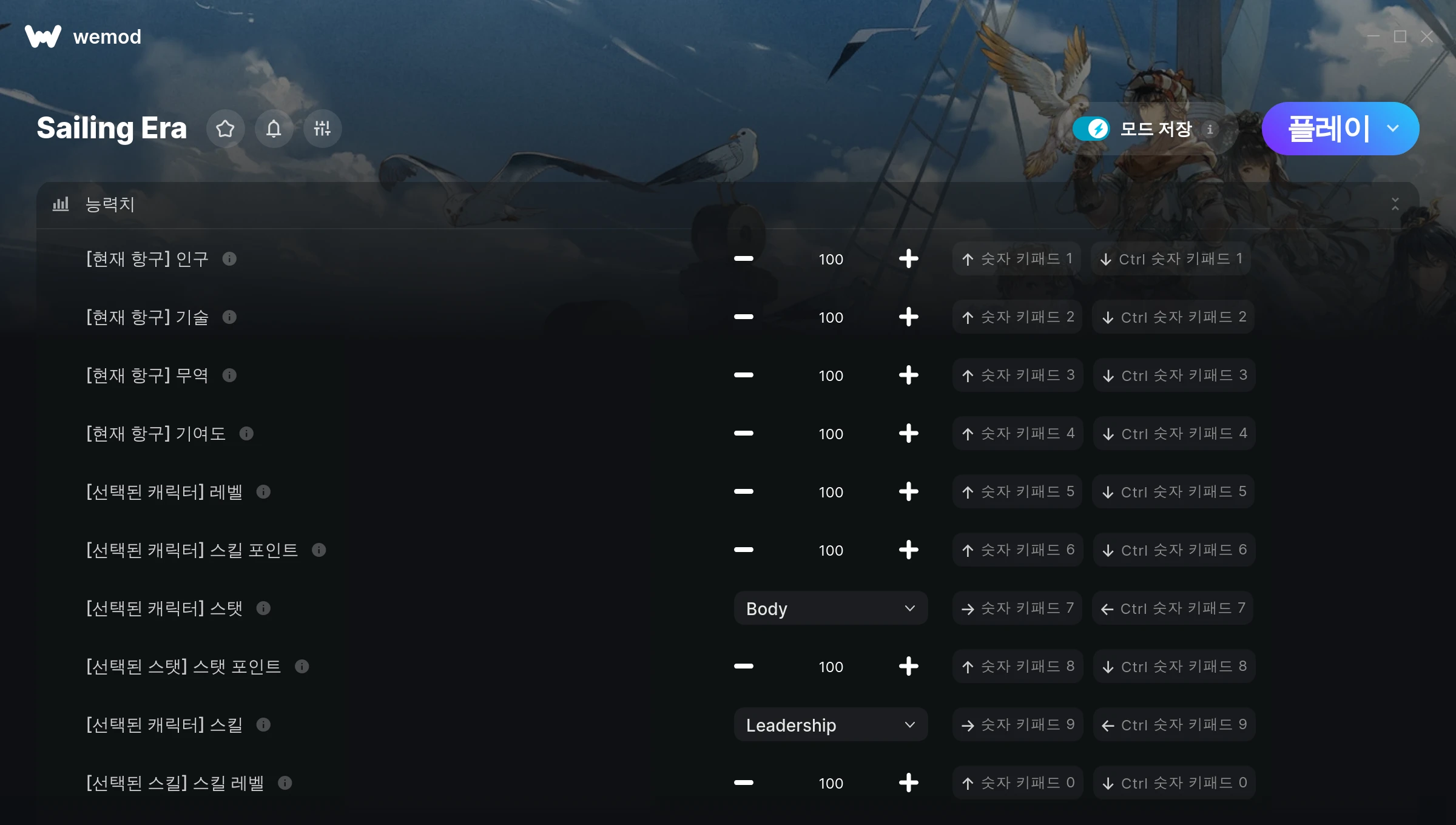Collapse the 능력치 section
Screen dimensions: 1456x825
(x=1395, y=204)
